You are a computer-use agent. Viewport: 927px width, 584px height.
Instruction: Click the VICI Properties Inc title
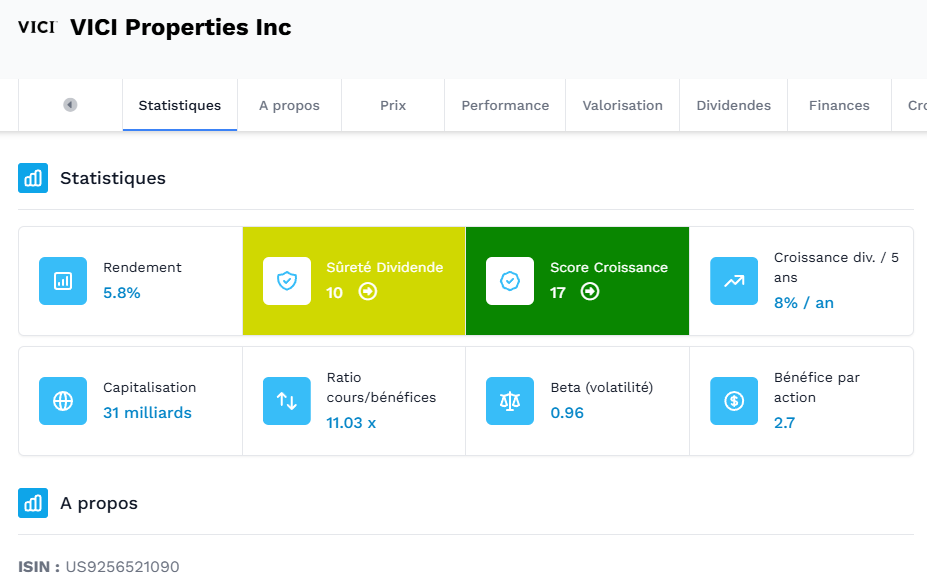[x=181, y=27]
